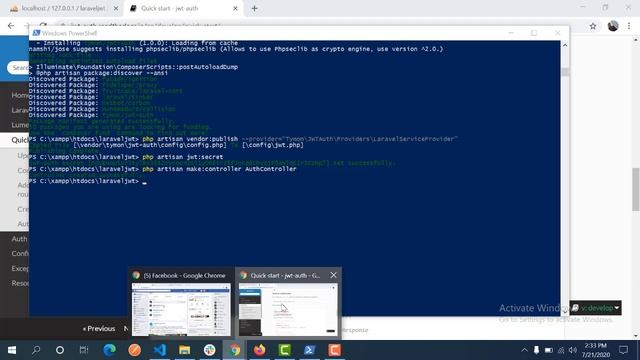This screenshot has height=360, width=640.
Task: Click the PowerShell scrollbar thumb
Action: coord(565,72)
